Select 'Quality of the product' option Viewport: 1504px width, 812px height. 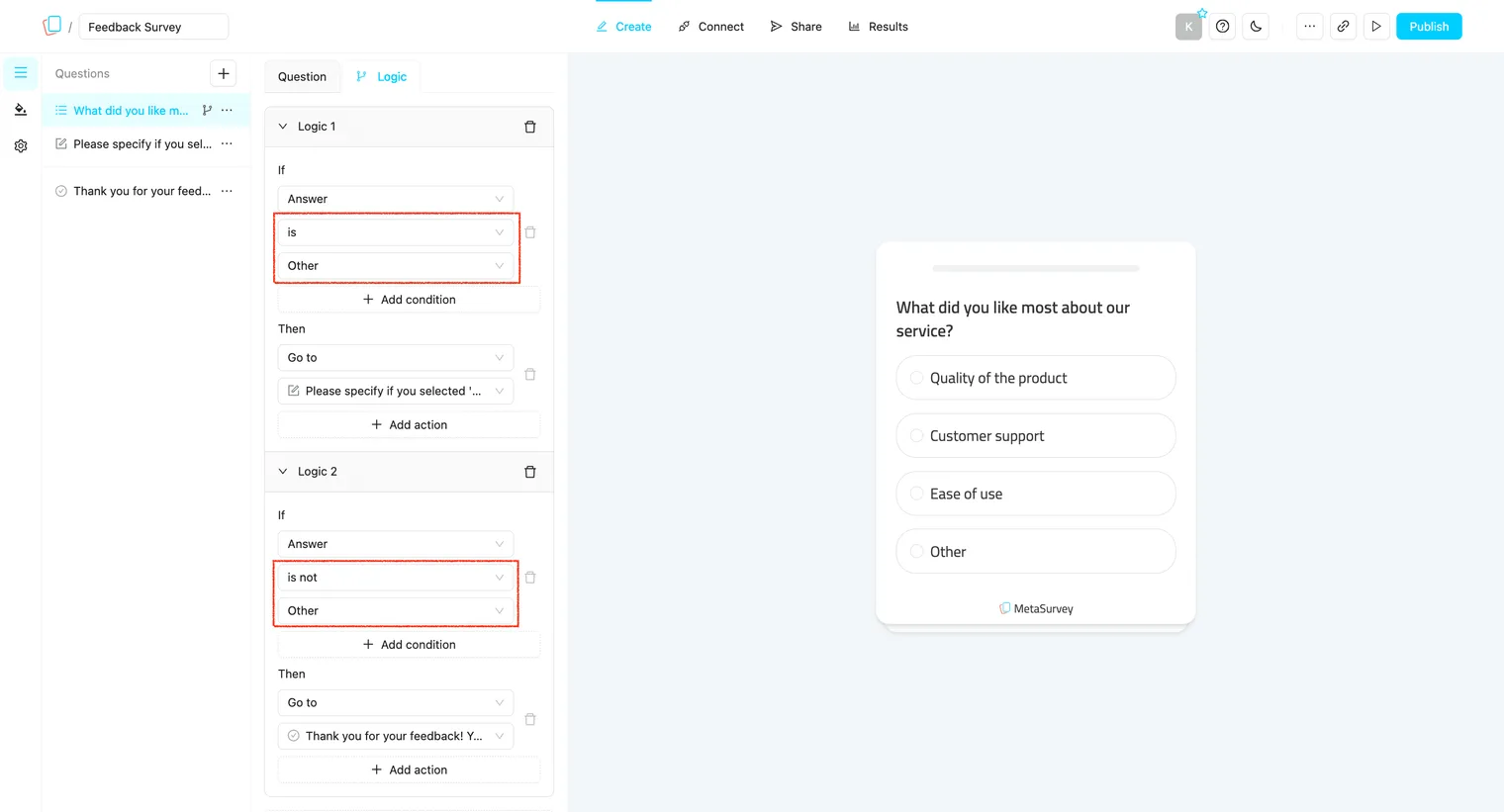(x=1036, y=378)
